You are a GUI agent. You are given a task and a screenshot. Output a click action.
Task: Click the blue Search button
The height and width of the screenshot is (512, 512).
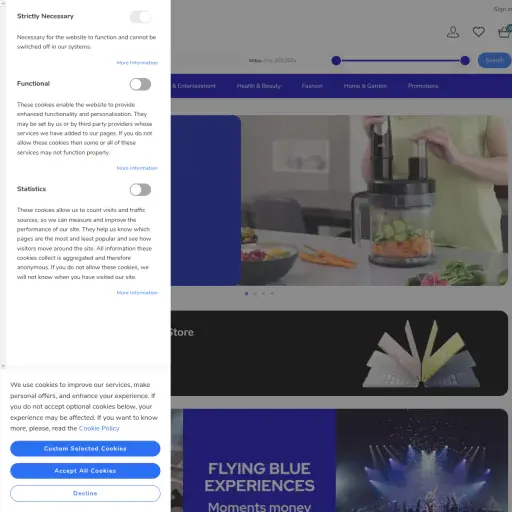click(x=495, y=60)
